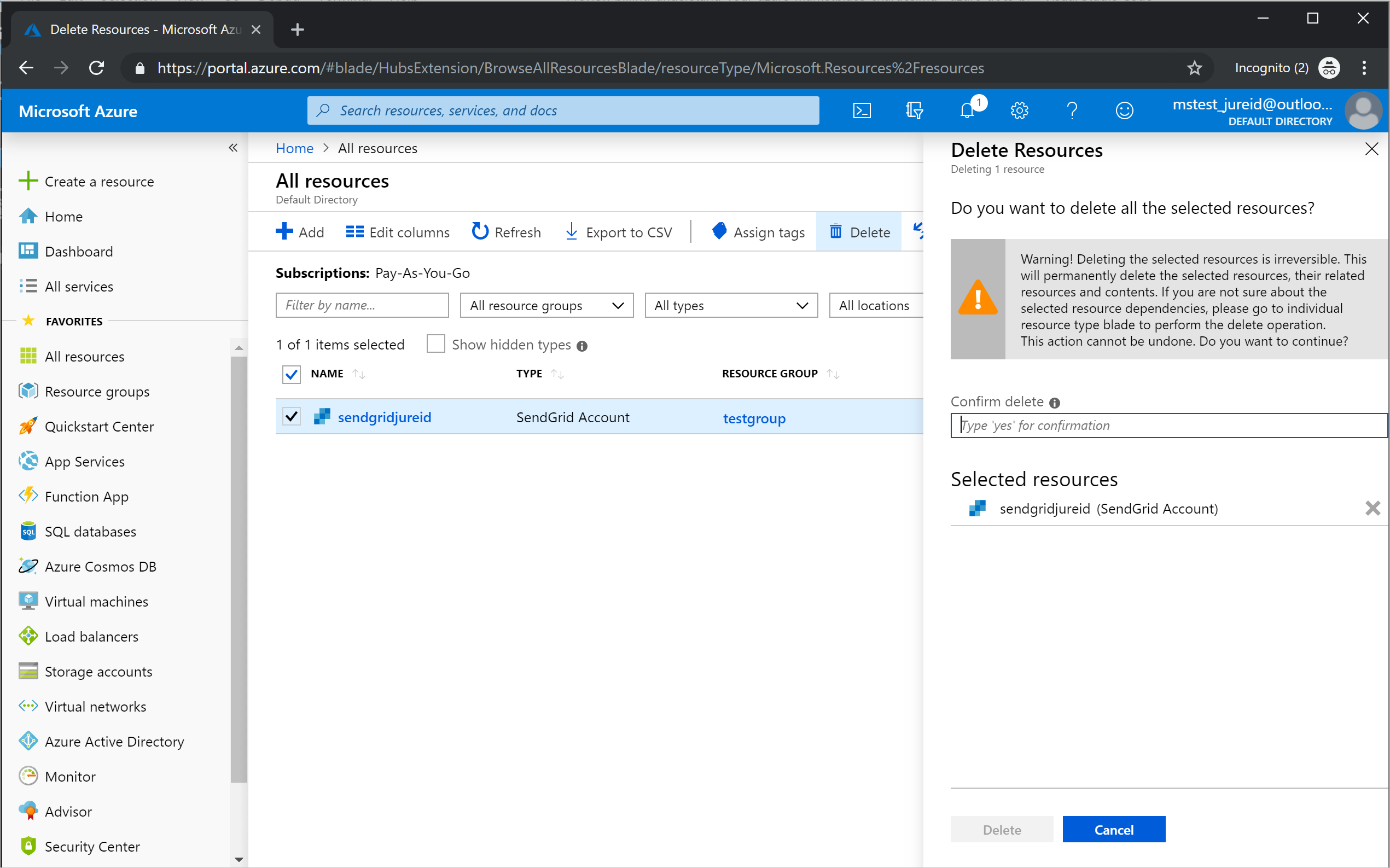
Task: Click the Export to CSV icon
Action: 569,231
